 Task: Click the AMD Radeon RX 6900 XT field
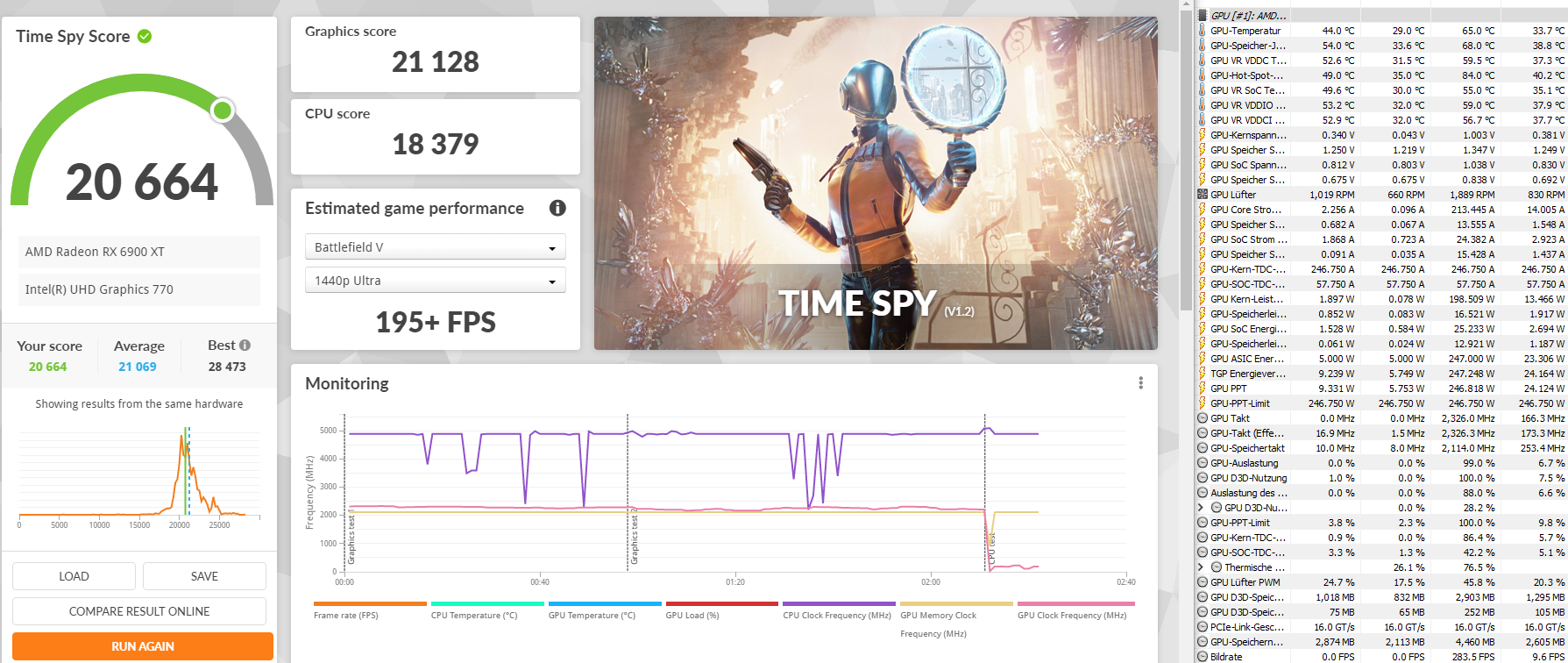pos(139,252)
